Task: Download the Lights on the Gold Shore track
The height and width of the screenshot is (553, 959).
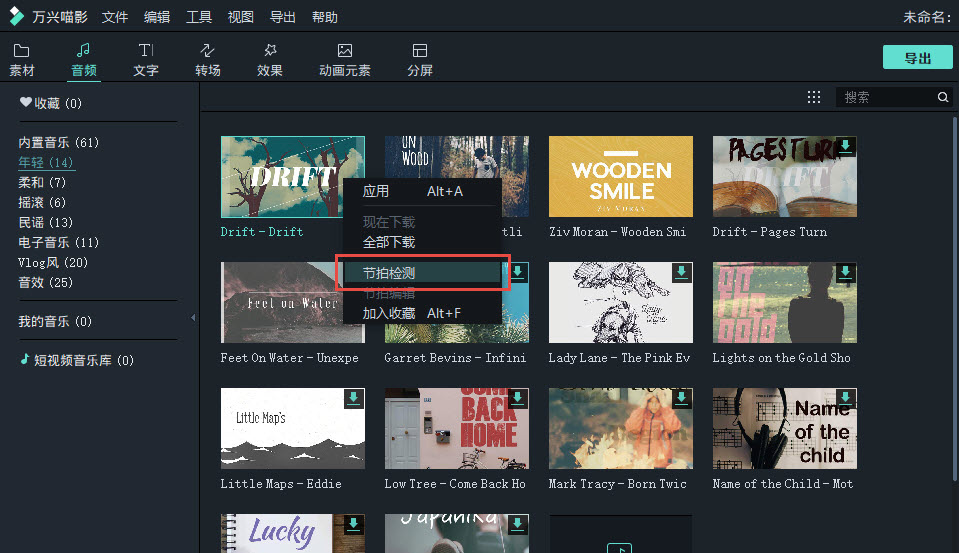Action: pyautogui.click(x=845, y=273)
